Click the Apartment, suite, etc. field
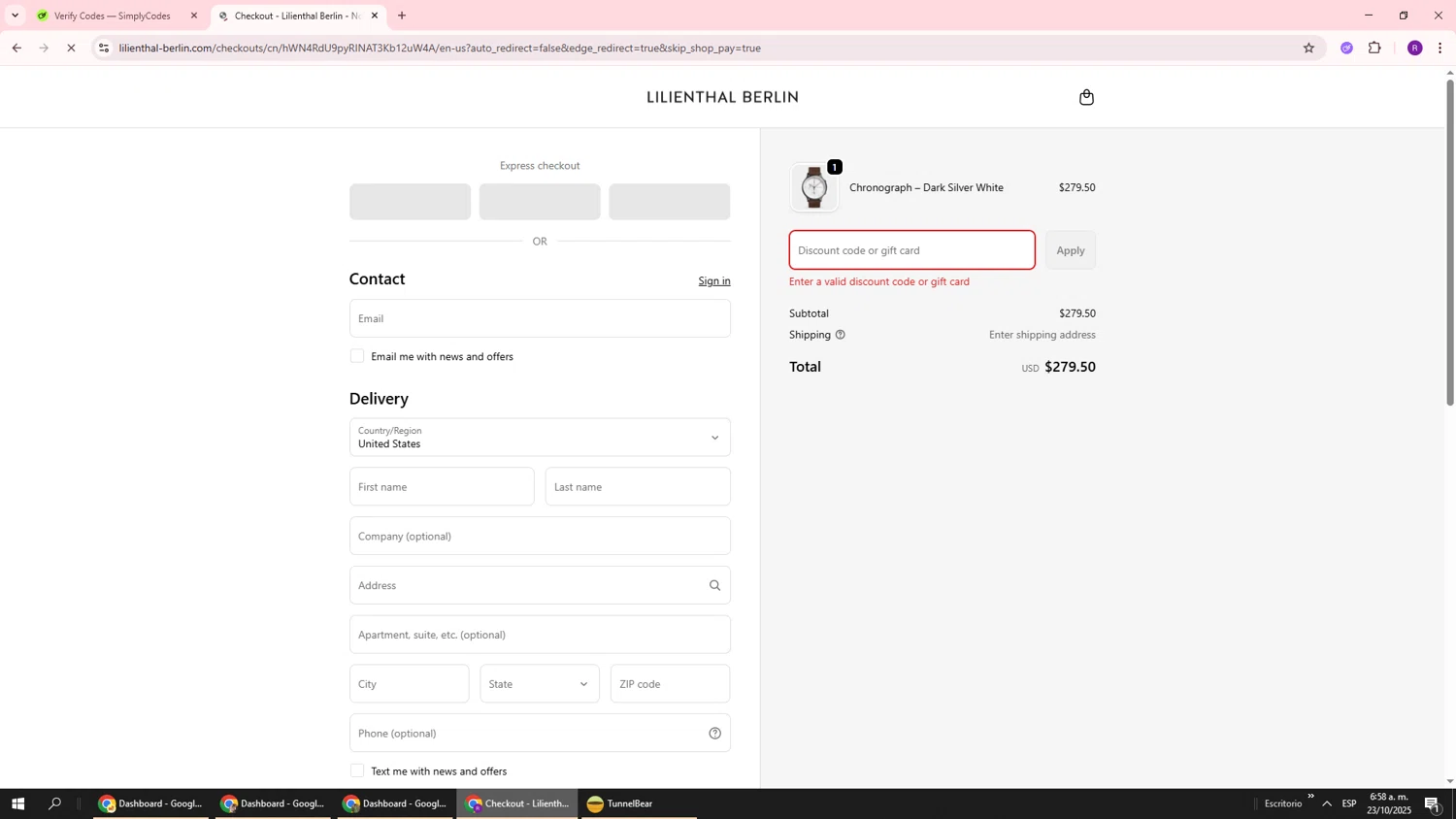Image resolution: width=1456 pixels, height=819 pixels. coord(540,635)
